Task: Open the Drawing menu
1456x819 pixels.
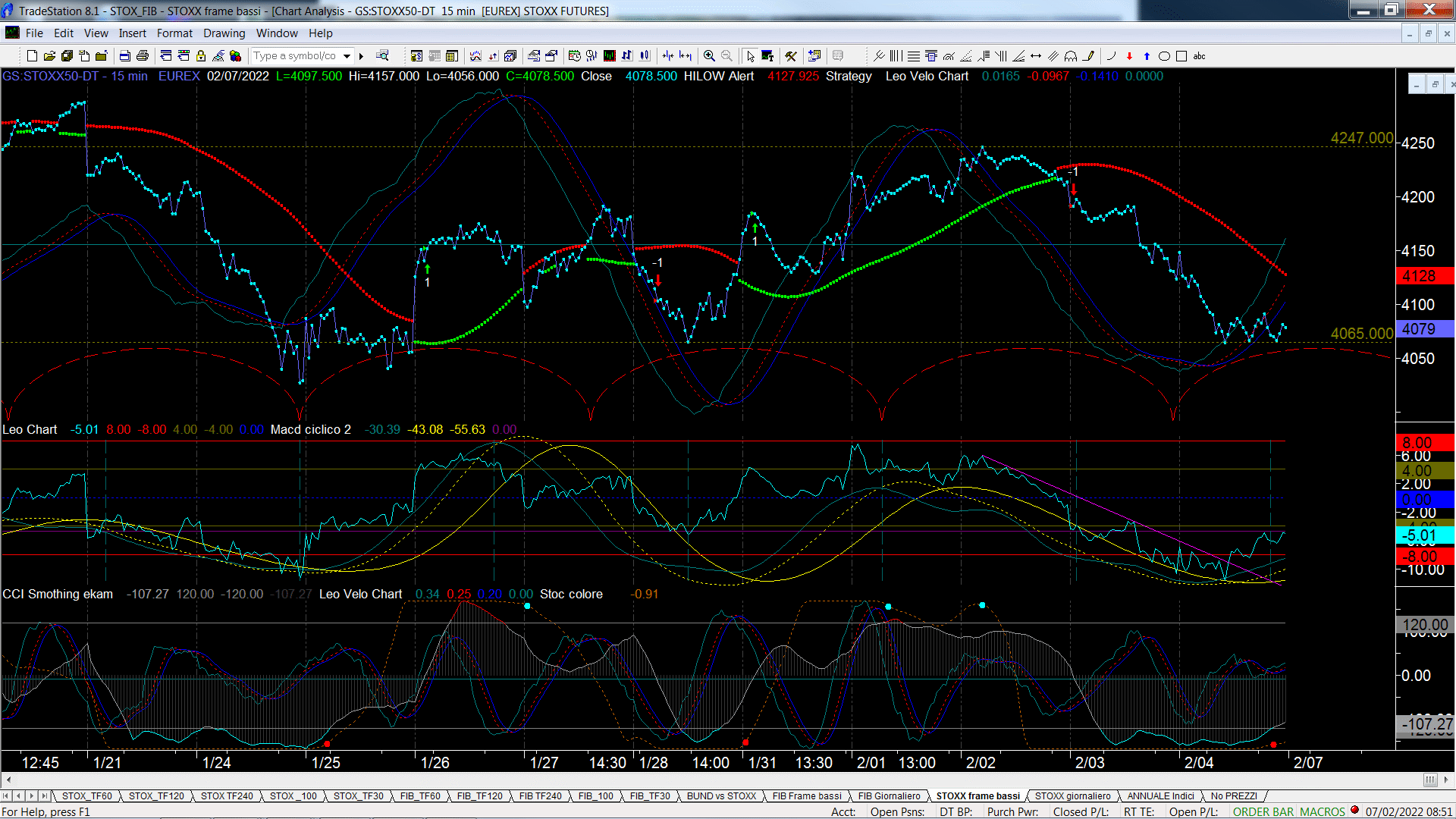Action: (x=224, y=33)
